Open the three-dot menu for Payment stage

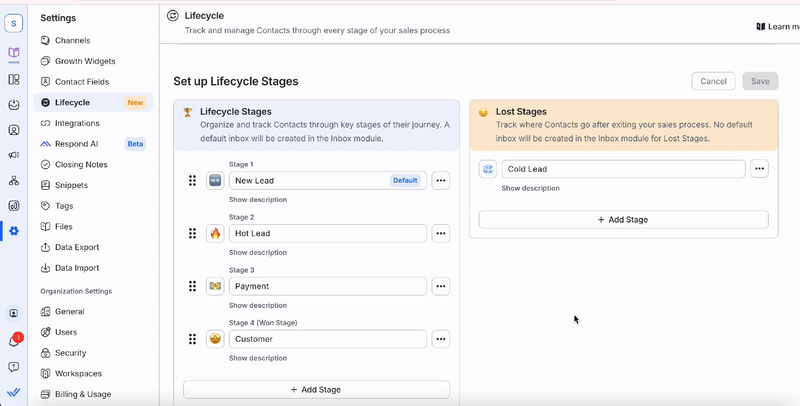pos(441,286)
